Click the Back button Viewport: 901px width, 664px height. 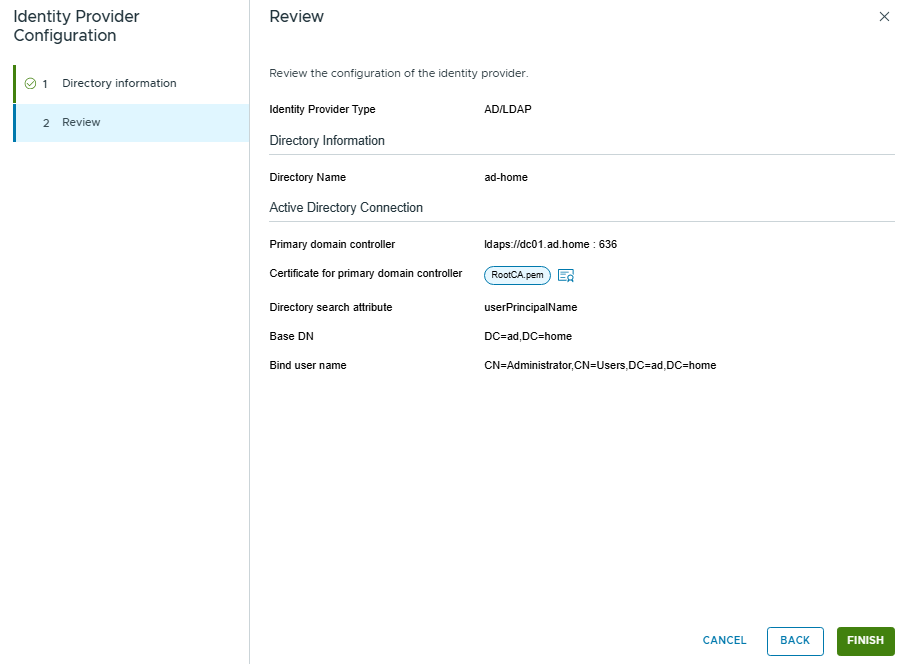pyautogui.click(x=795, y=641)
